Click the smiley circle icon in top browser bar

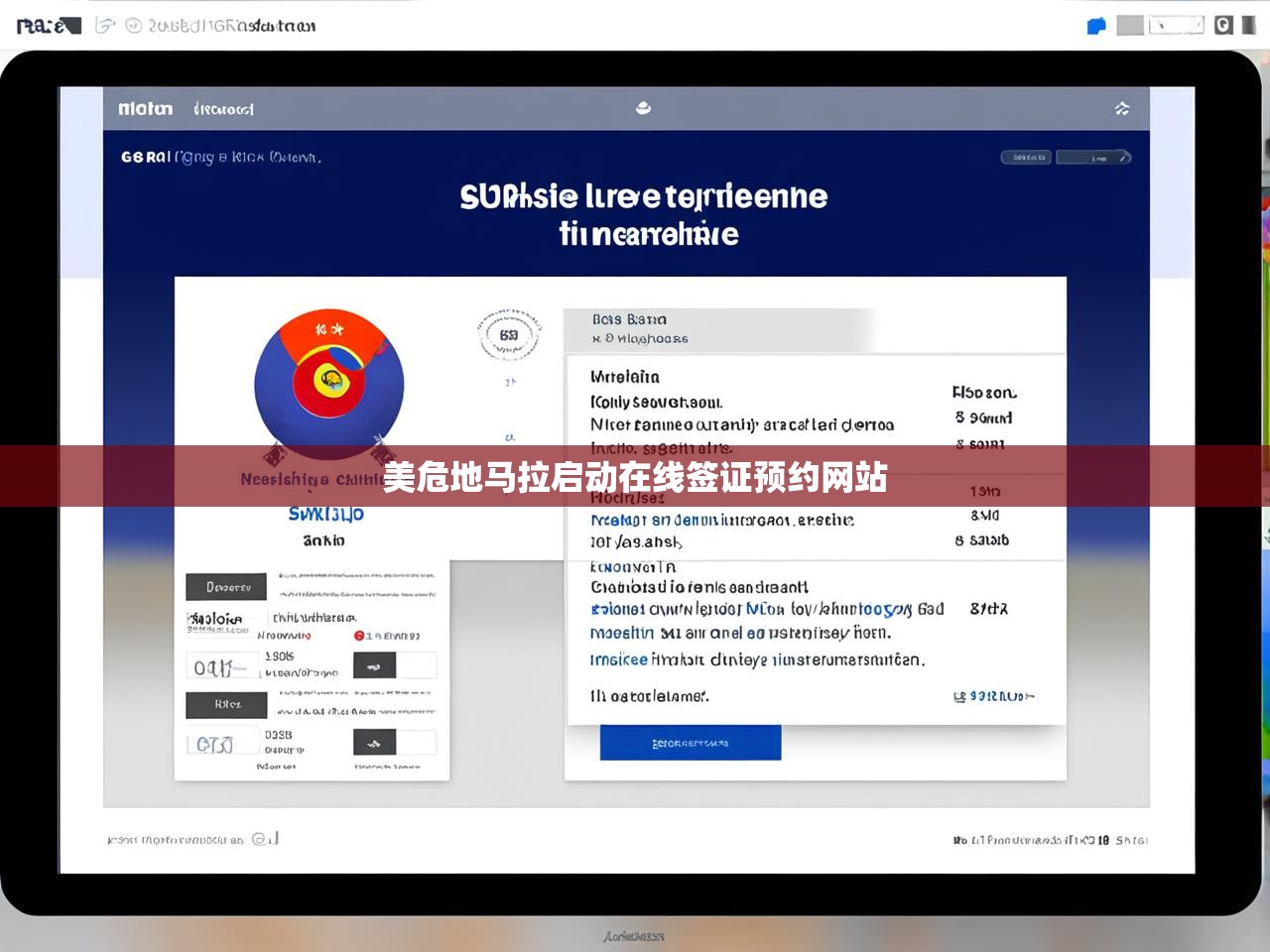tap(134, 26)
